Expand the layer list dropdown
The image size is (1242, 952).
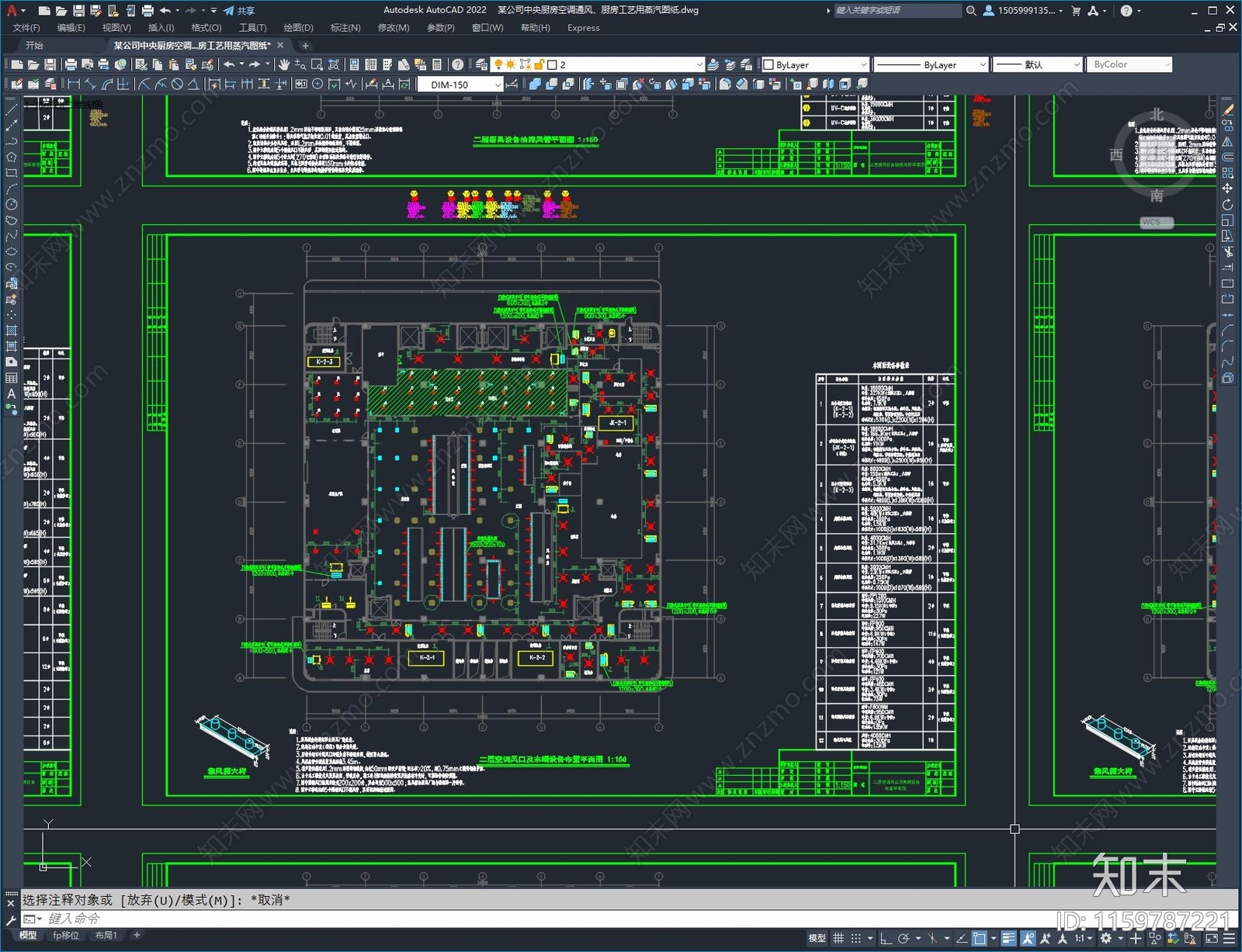coord(699,64)
